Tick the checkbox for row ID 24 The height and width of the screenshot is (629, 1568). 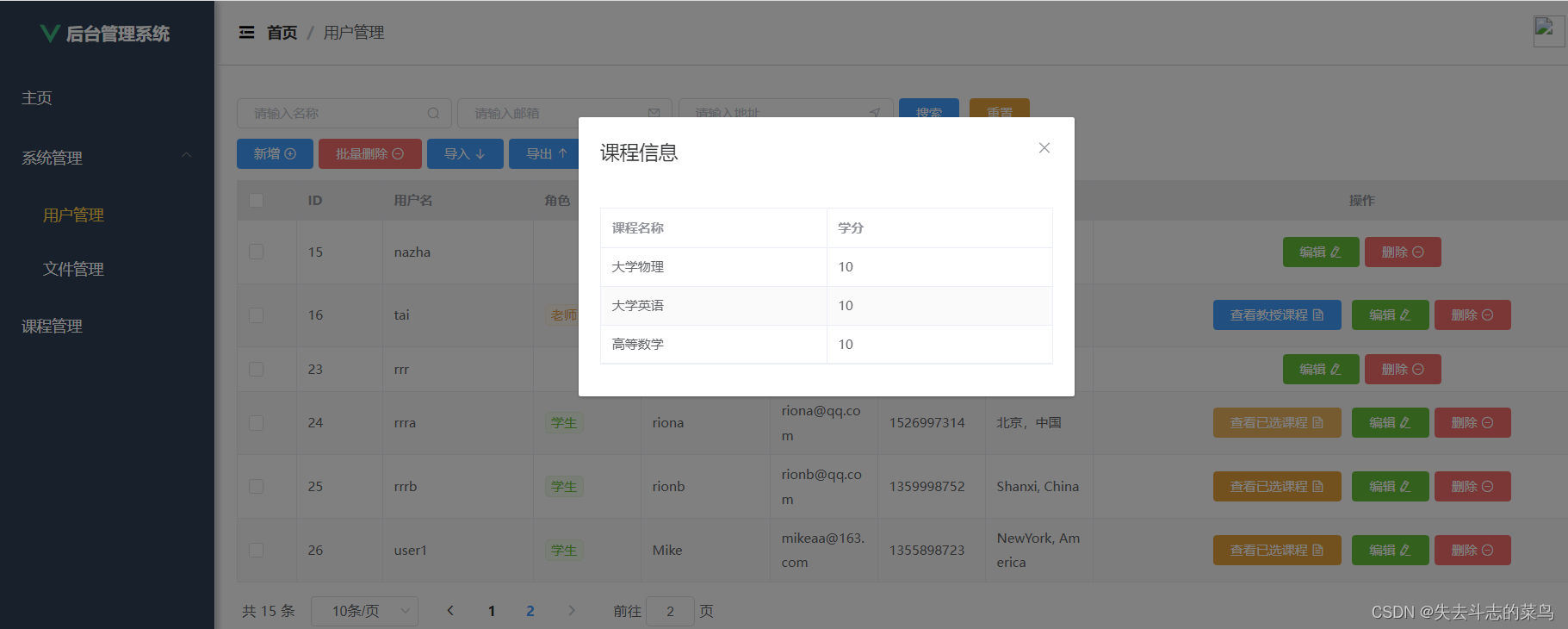[256, 423]
